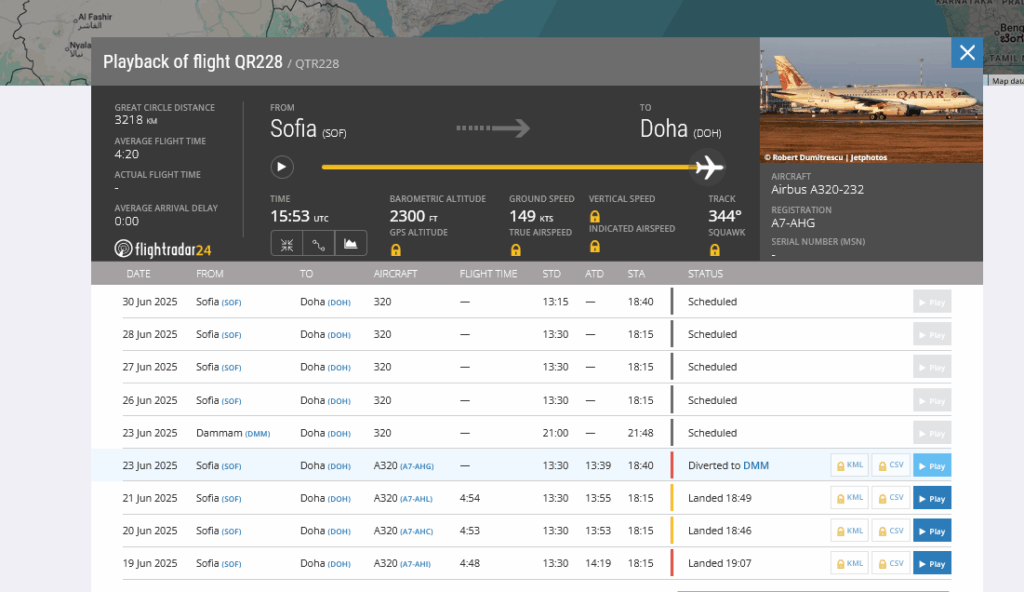
Task: Close the flight playback panel
Action: pos(967,52)
